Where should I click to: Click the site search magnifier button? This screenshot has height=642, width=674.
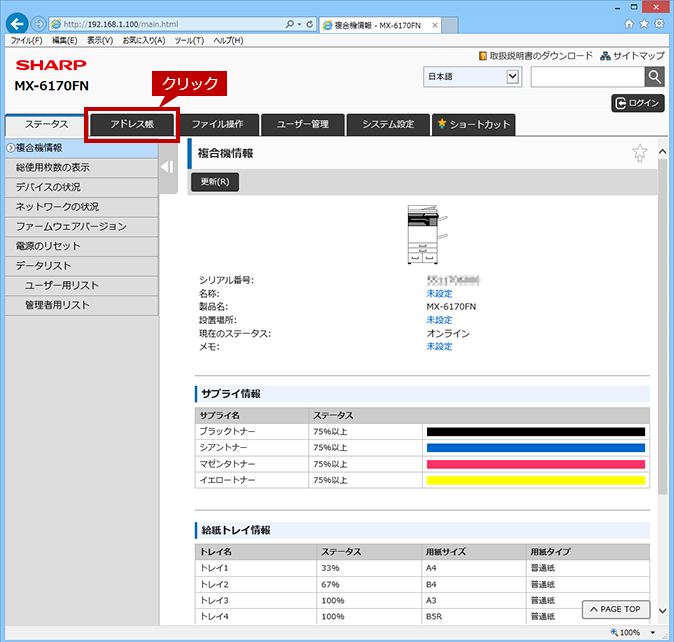pos(655,77)
